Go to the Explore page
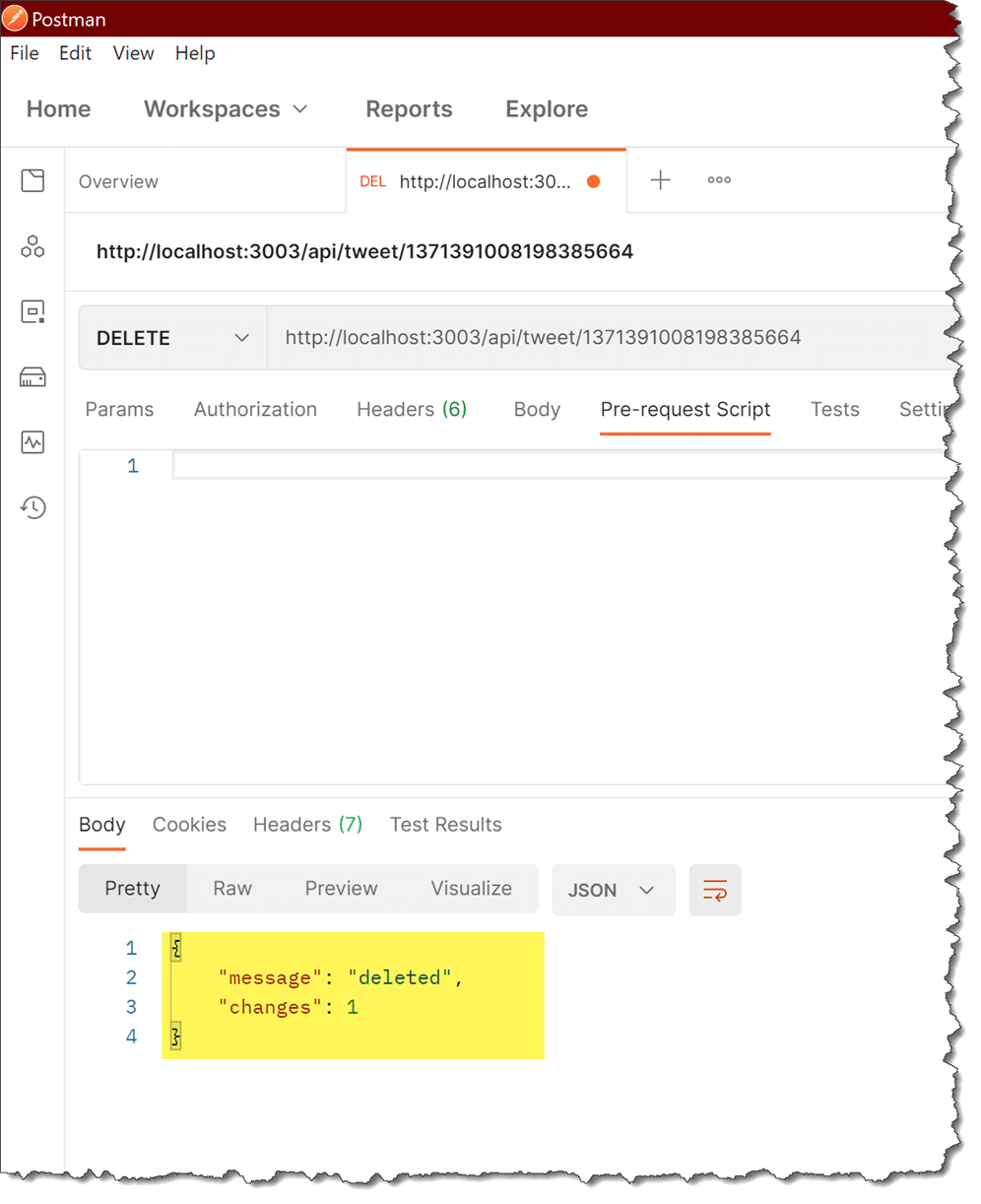Viewport: 981px width, 1204px height. pos(547,109)
